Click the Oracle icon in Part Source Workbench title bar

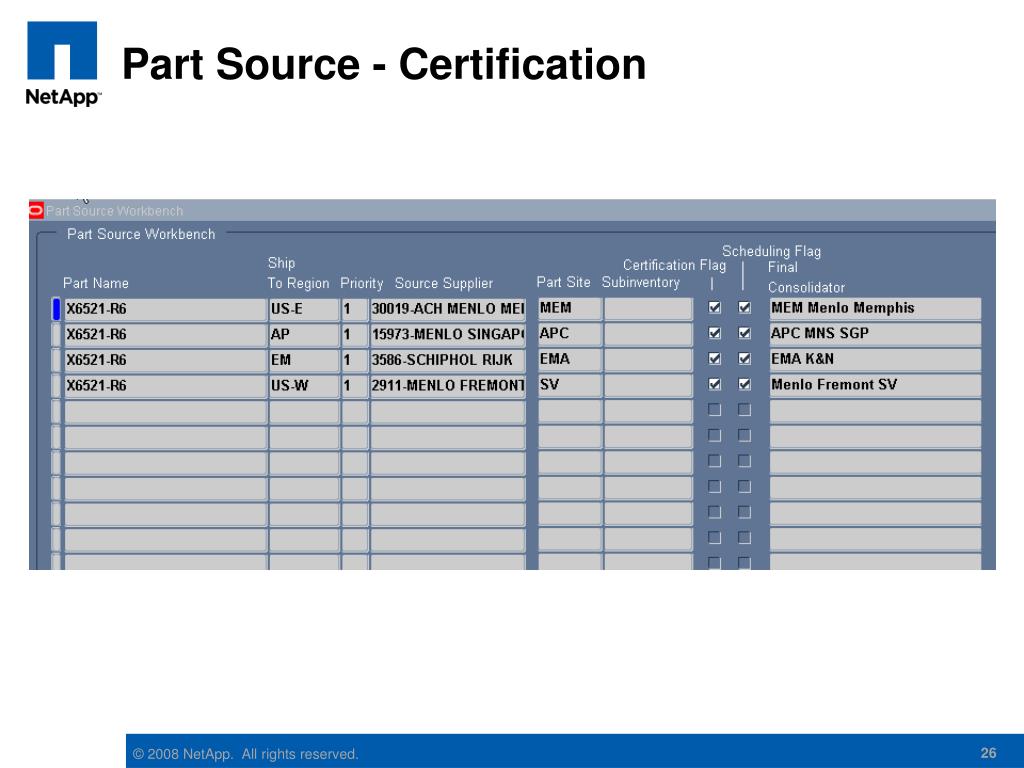point(36,210)
